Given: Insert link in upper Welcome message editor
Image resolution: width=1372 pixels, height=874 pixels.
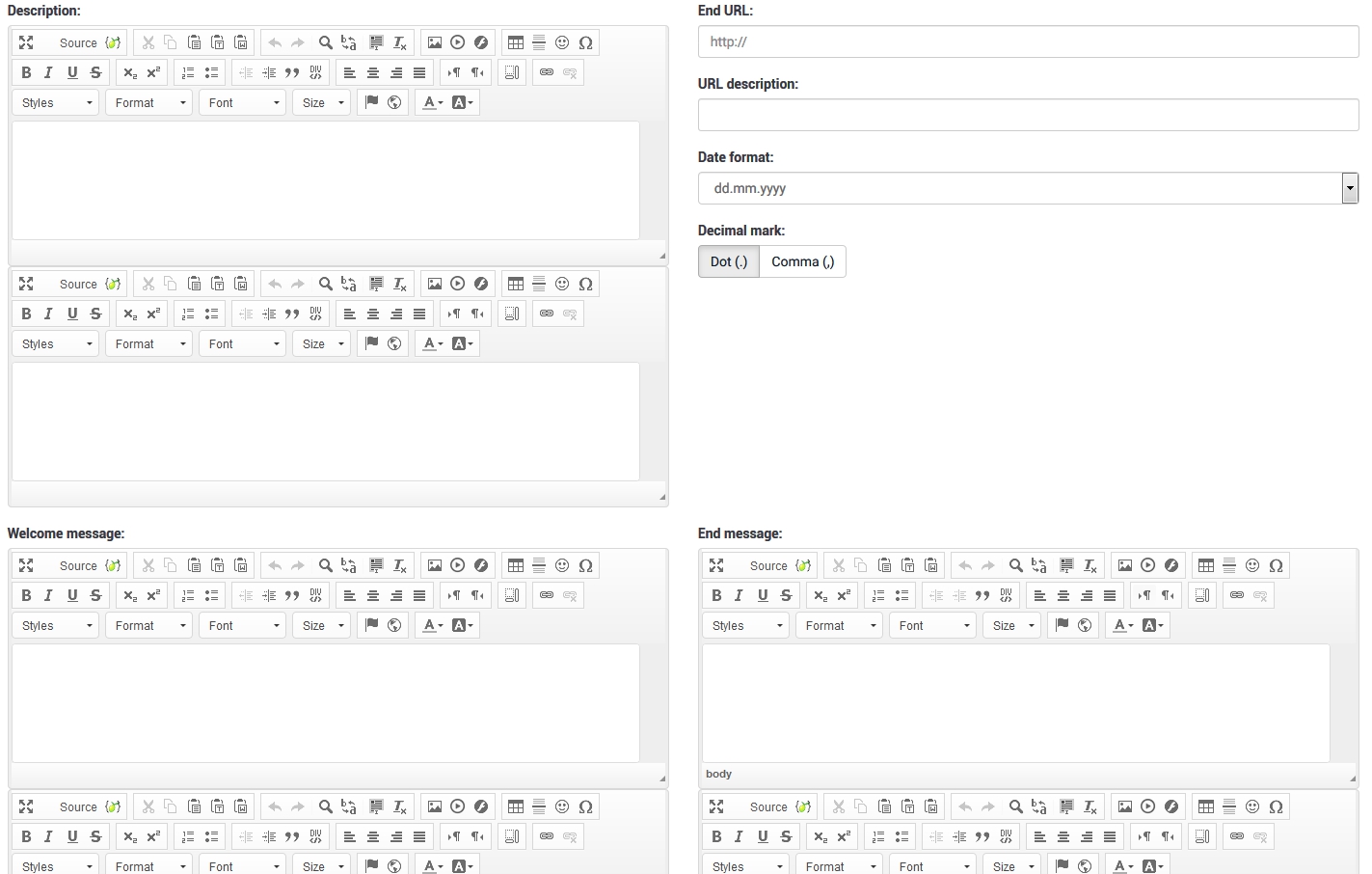Looking at the screenshot, I should click(x=547, y=595).
